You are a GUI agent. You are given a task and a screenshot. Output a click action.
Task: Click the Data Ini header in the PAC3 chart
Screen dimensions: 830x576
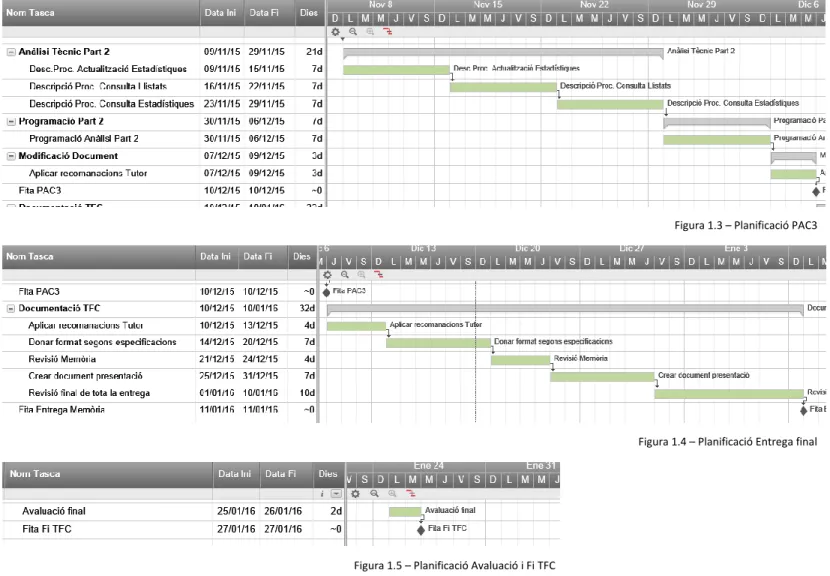[x=220, y=13]
